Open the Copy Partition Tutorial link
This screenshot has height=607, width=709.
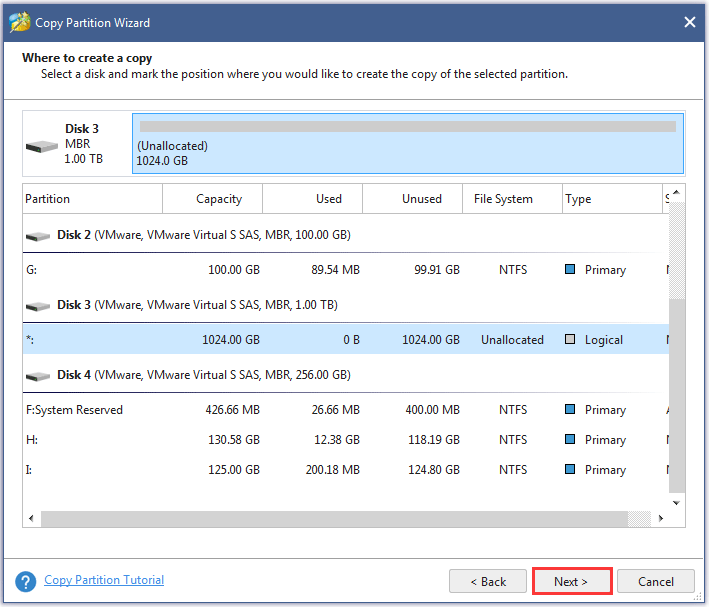[104, 580]
